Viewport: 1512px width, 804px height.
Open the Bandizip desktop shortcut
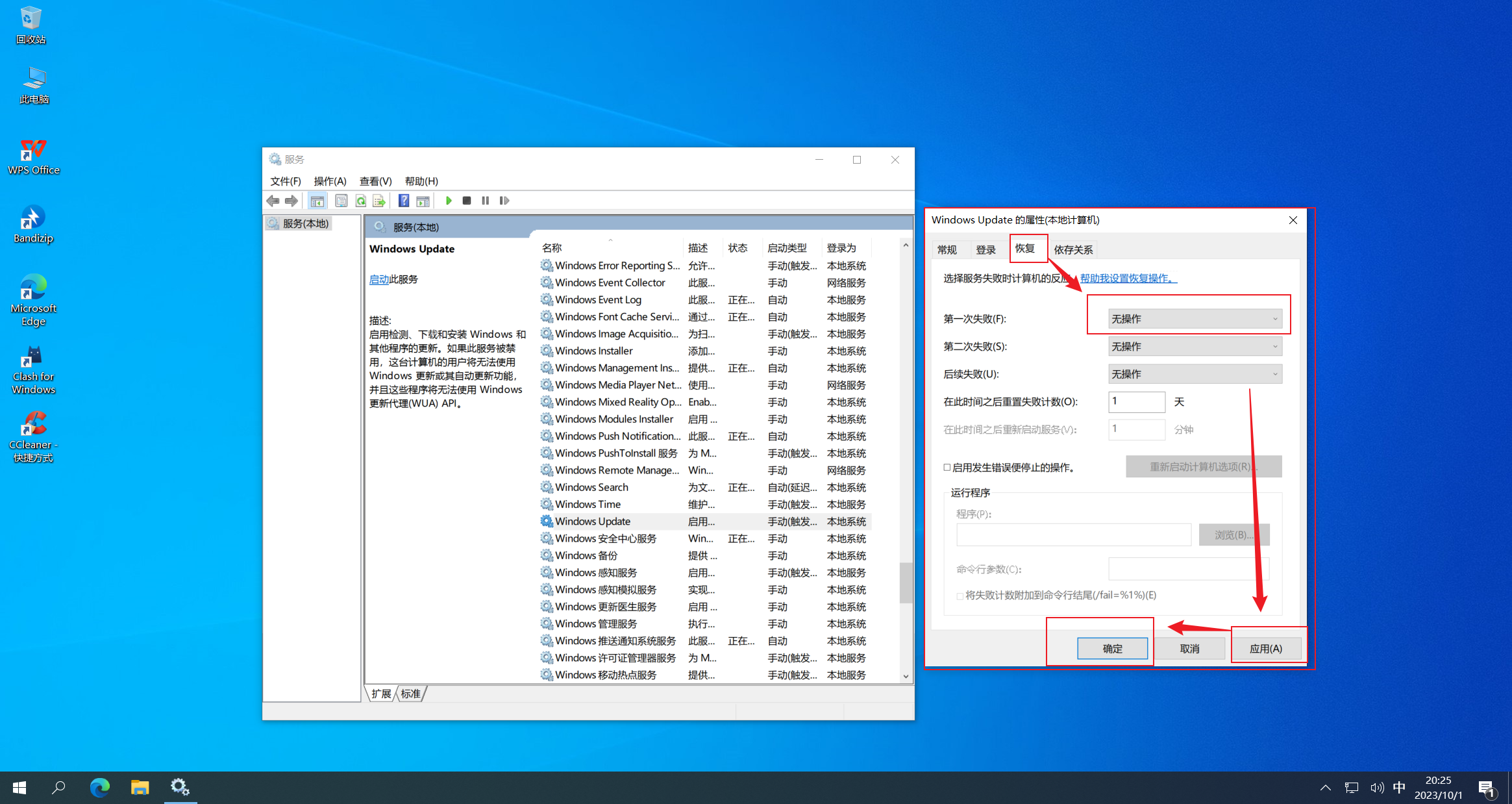[x=34, y=224]
